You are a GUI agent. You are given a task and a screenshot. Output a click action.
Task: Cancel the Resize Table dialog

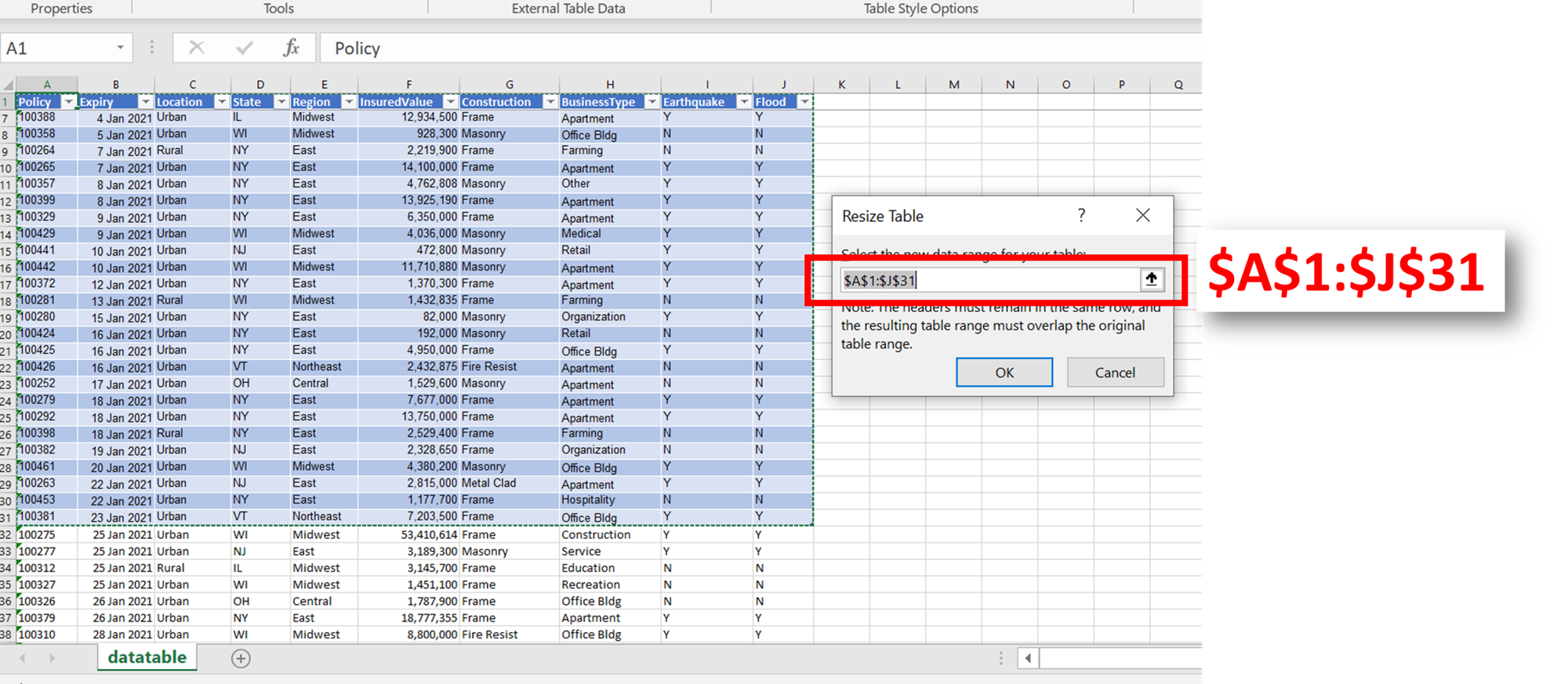click(x=1114, y=373)
